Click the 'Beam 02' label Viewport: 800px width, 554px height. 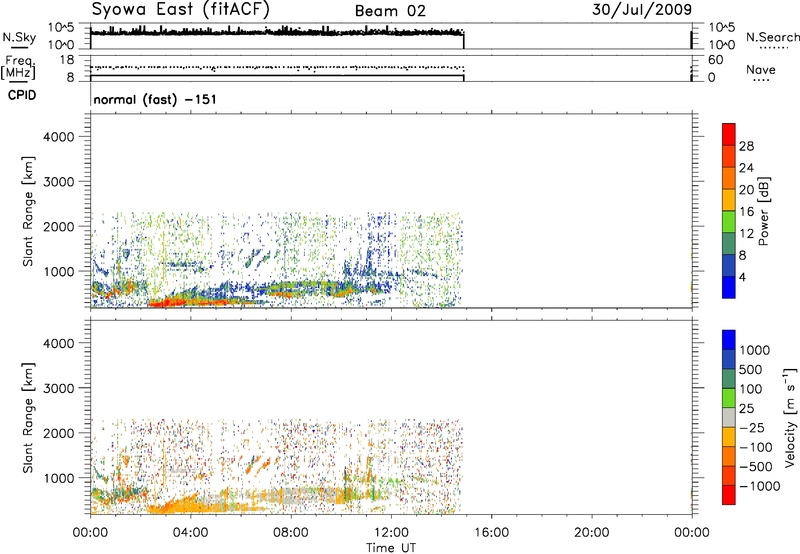pos(390,11)
